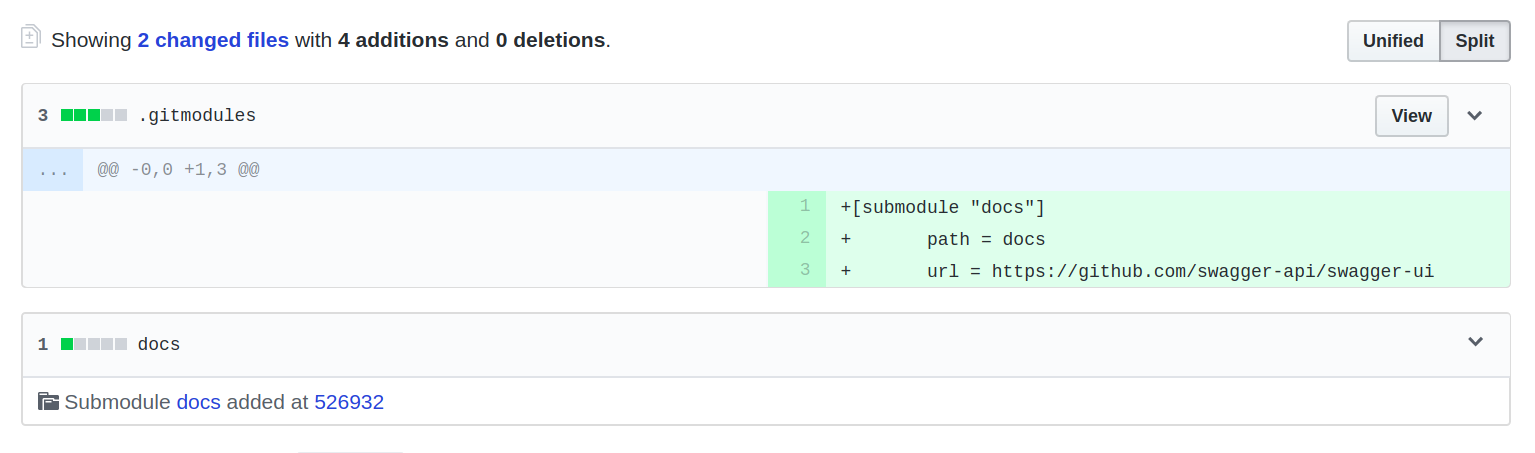The image size is (1535, 453).
Task: Open commit link 526932
Action: (x=348, y=402)
